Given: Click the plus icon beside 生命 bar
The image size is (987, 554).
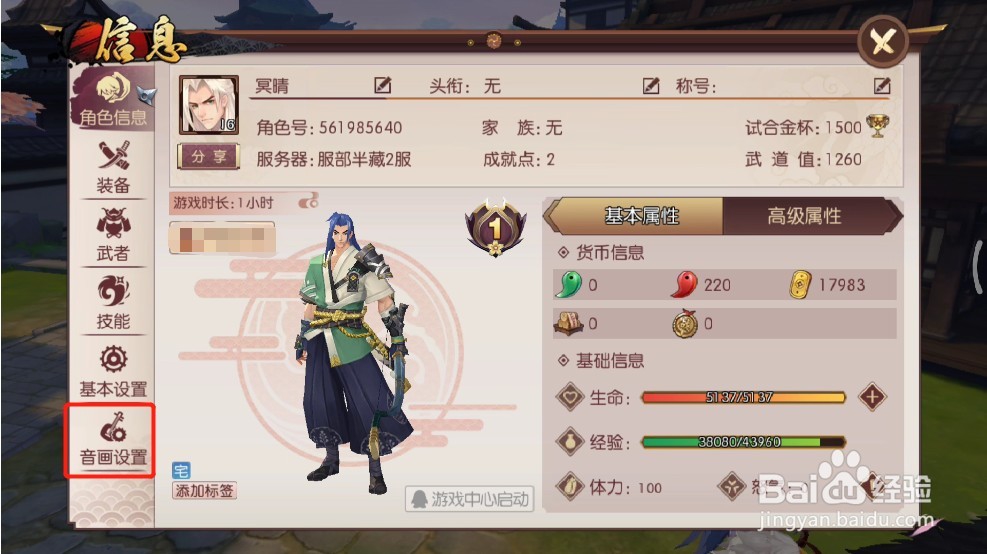Looking at the screenshot, I should click(872, 397).
